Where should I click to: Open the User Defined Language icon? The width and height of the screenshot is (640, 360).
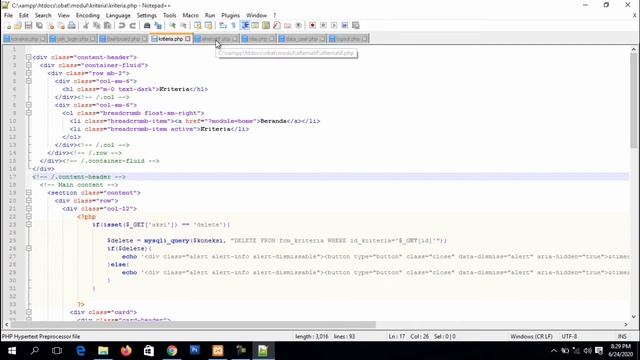(x=255, y=26)
